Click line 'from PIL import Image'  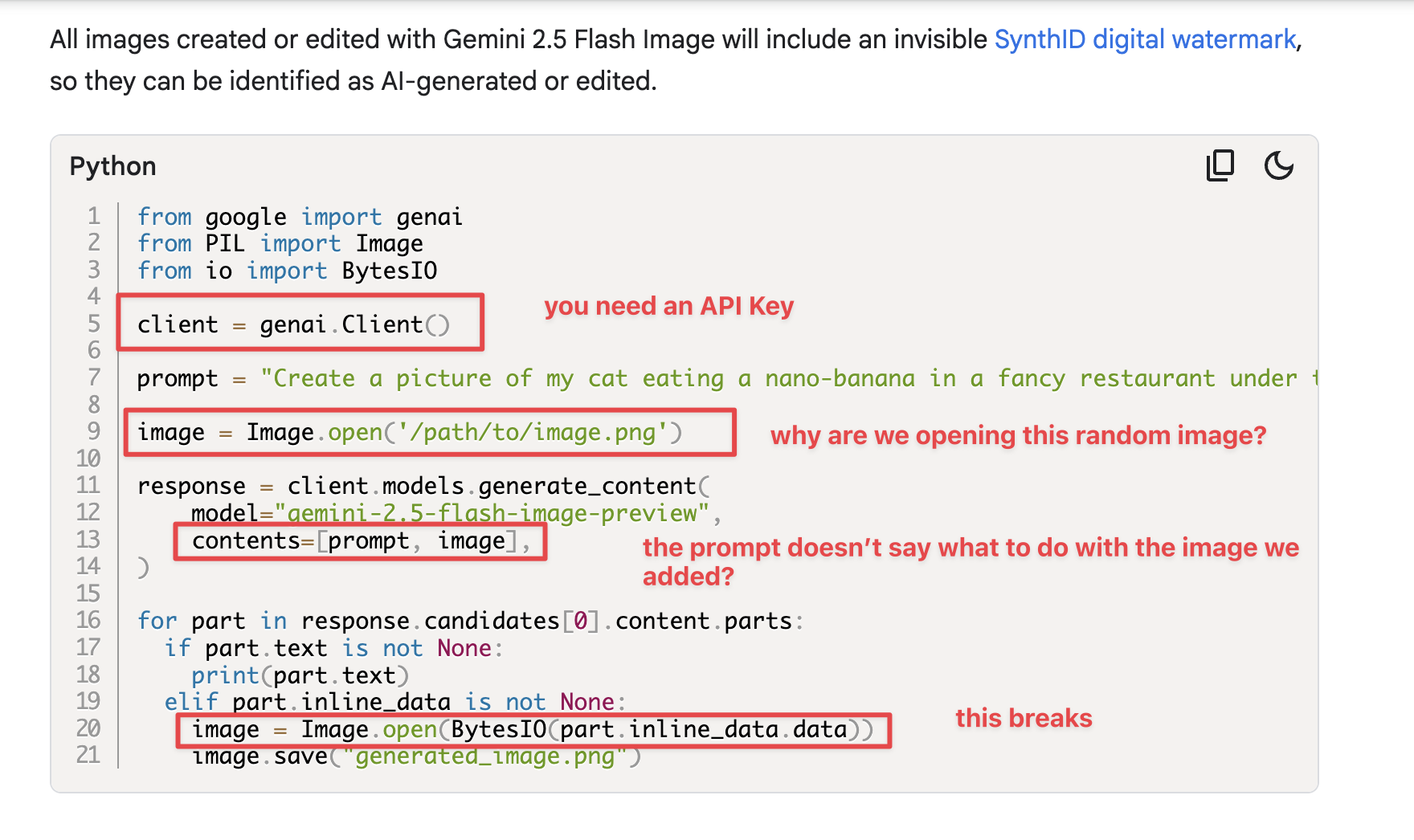coord(280,243)
